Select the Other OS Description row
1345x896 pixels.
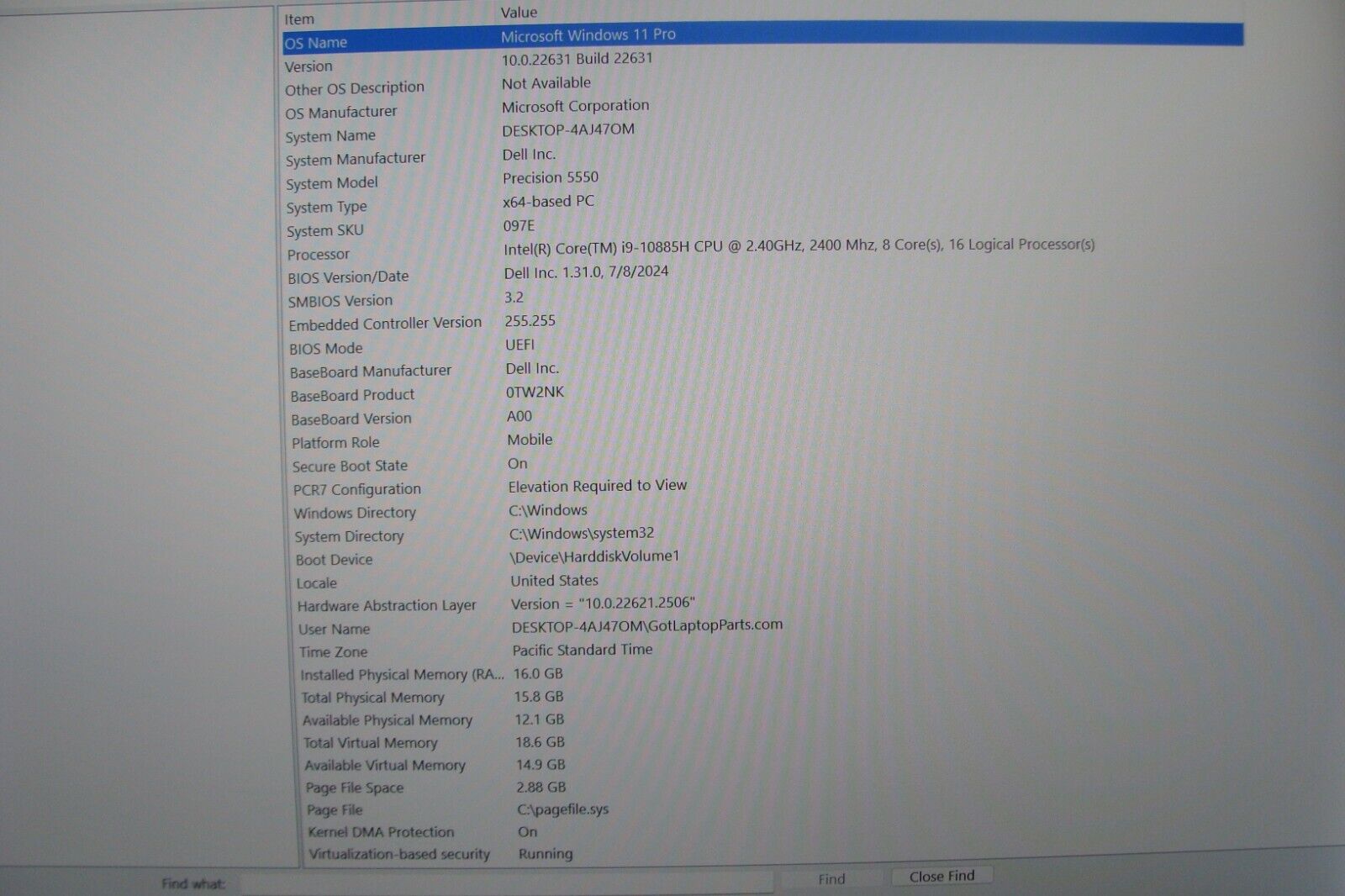click(354, 88)
